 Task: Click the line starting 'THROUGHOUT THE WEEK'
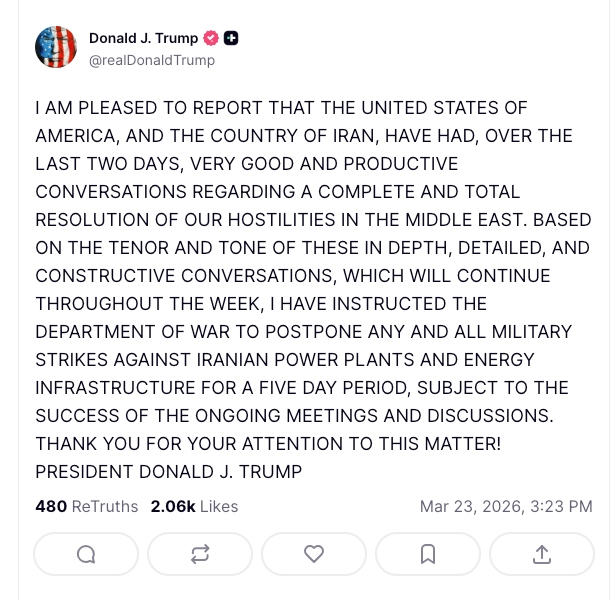(x=261, y=303)
